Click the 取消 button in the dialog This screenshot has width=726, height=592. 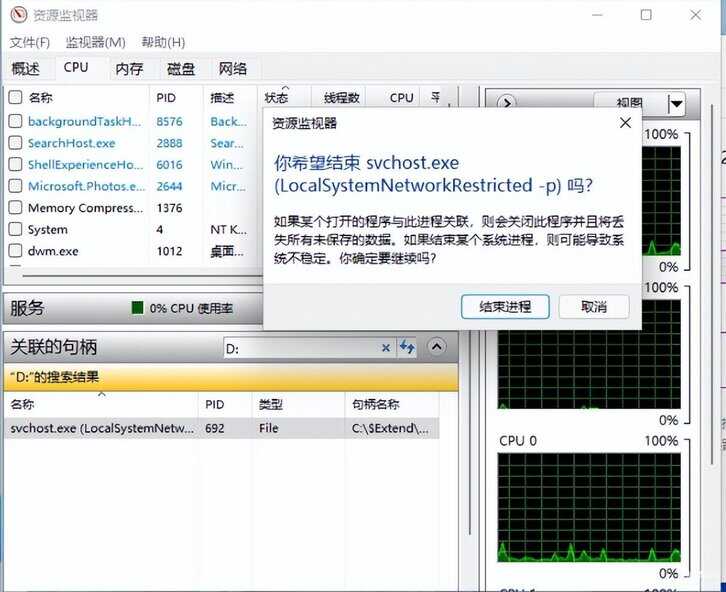[x=594, y=306]
